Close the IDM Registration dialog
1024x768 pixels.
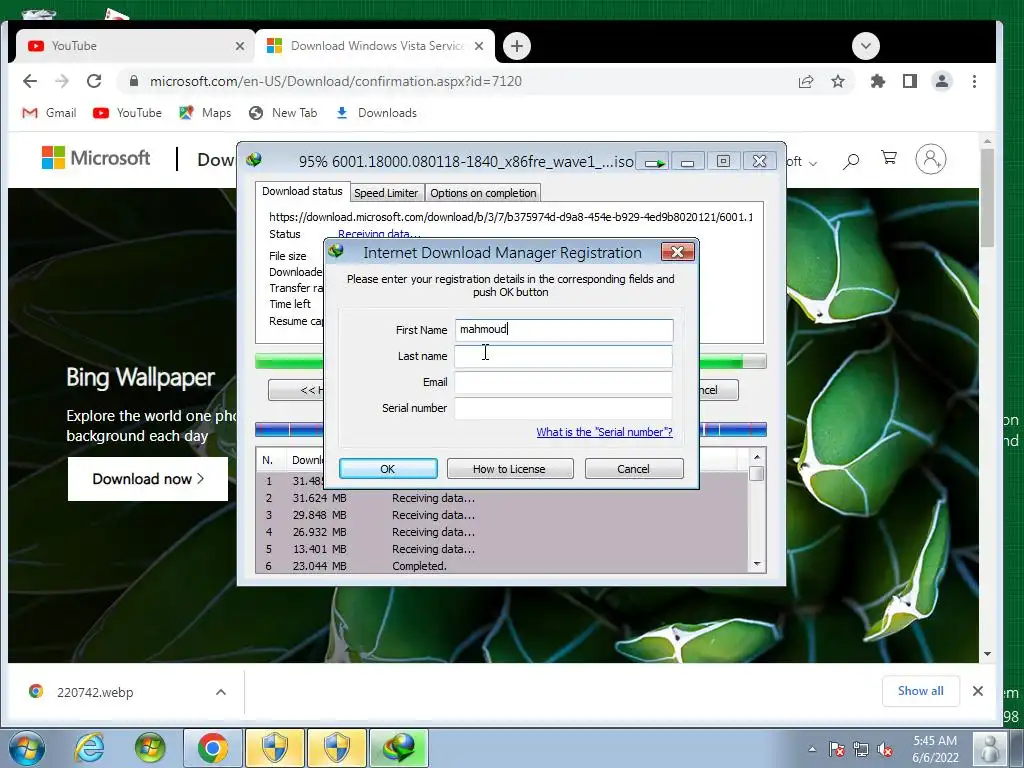(677, 252)
